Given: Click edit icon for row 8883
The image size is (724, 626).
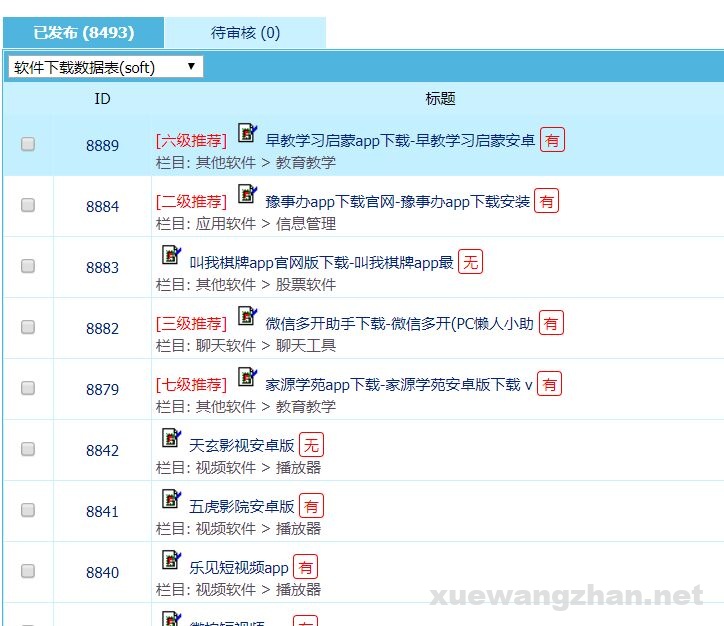Looking at the screenshot, I should pos(171,254).
